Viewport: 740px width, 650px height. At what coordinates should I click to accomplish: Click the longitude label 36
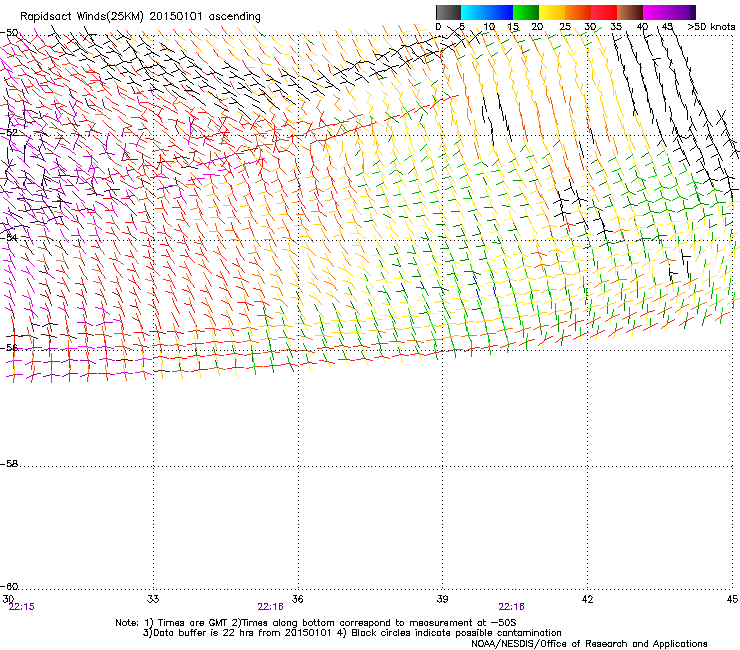click(297, 599)
